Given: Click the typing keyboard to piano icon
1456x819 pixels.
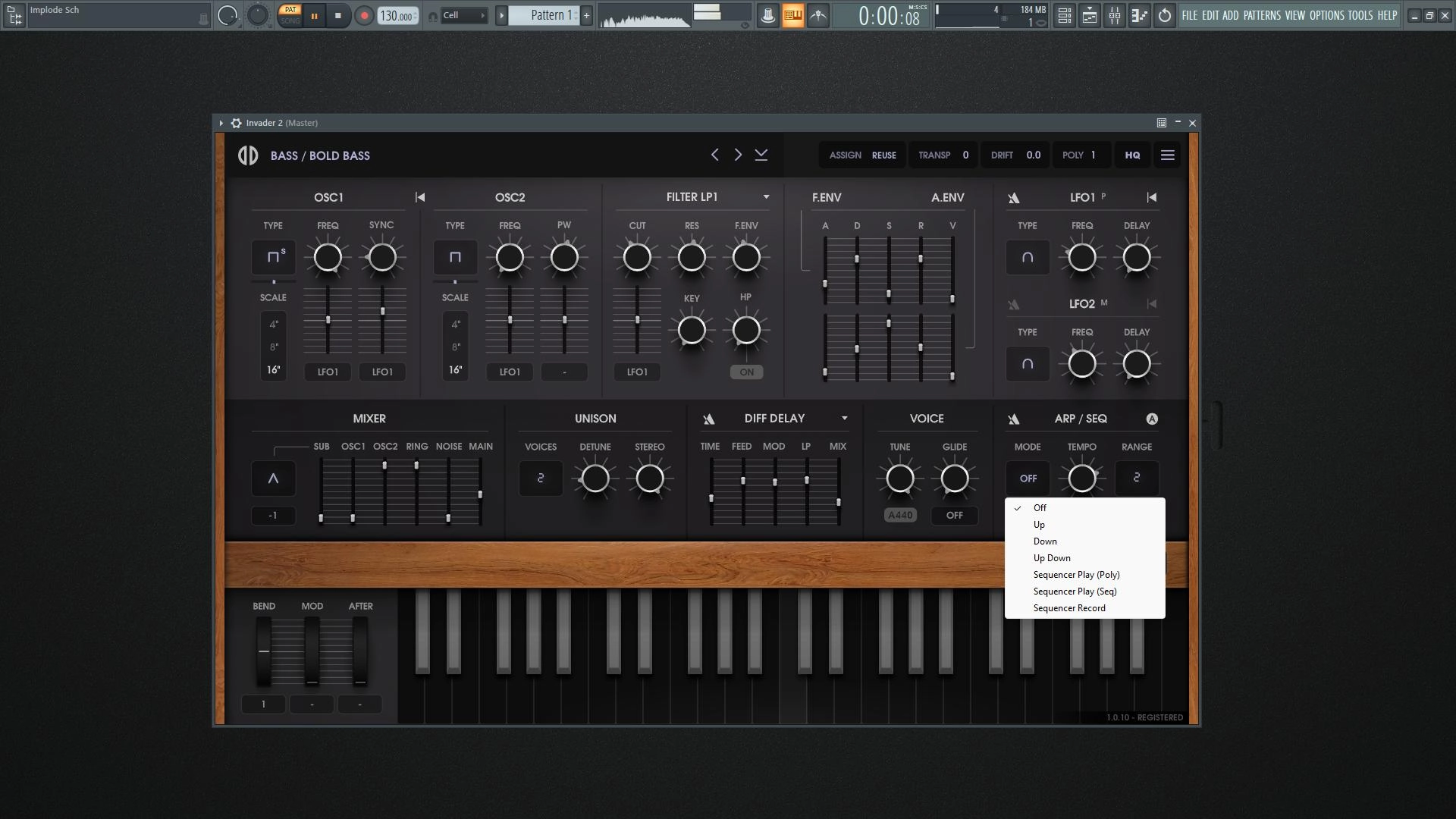Looking at the screenshot, I should (x=792, y=15).
